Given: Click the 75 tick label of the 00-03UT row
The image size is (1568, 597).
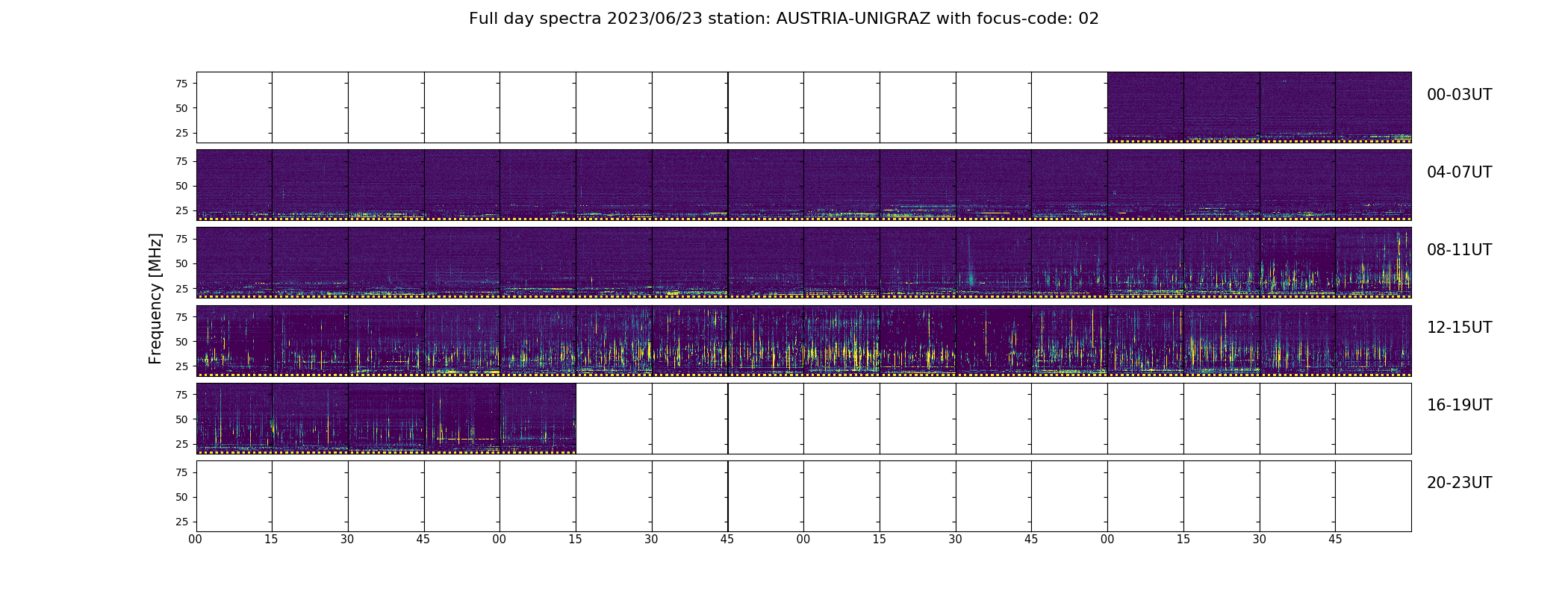Looking at the screenshot, I should tap(181, 84).
